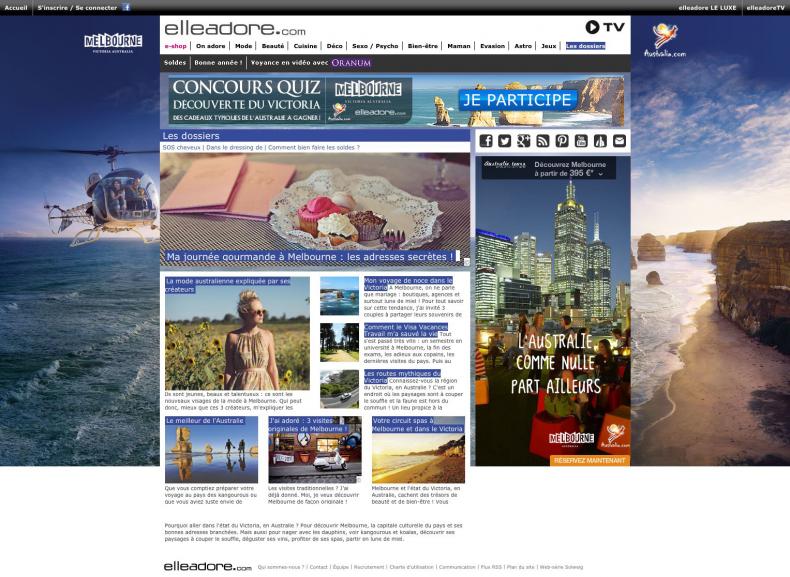790x577 pixels.
Task: Click the footer elleadore.com logo
Action: coord(208,566)
